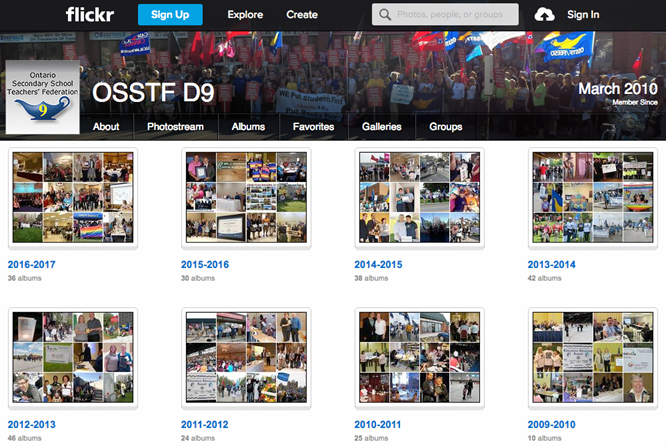Click the "10 albums" count text

[x=545, y=438]
